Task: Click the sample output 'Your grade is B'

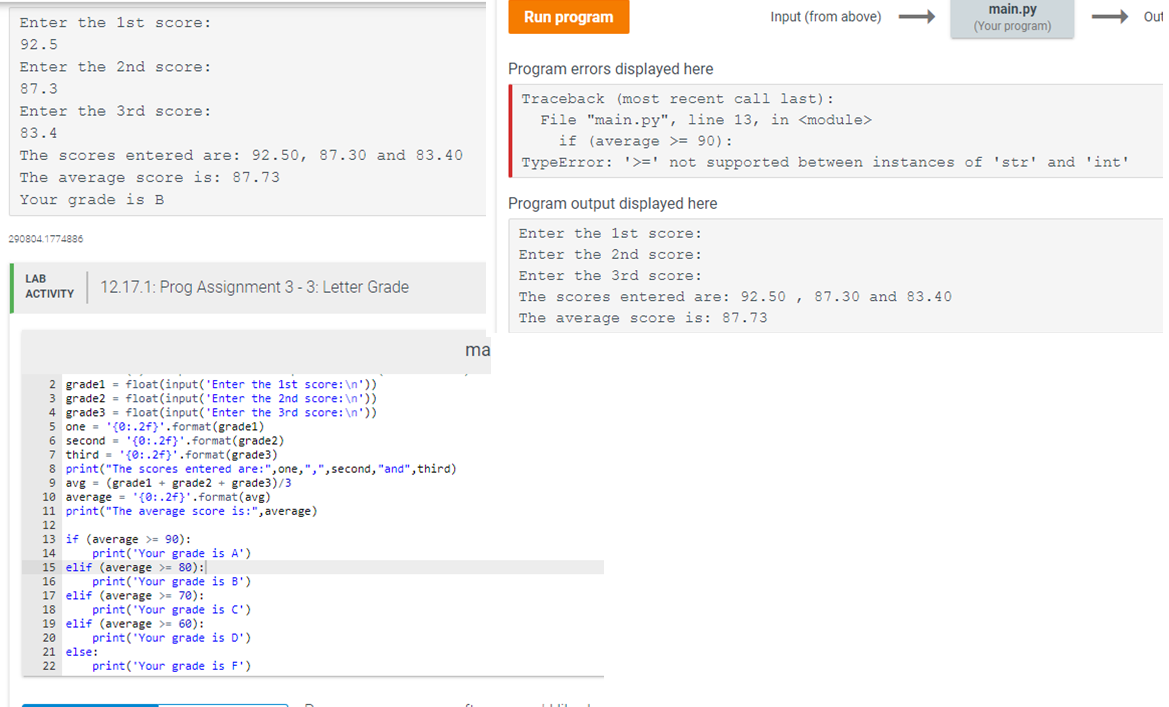Action: (92, 199)
